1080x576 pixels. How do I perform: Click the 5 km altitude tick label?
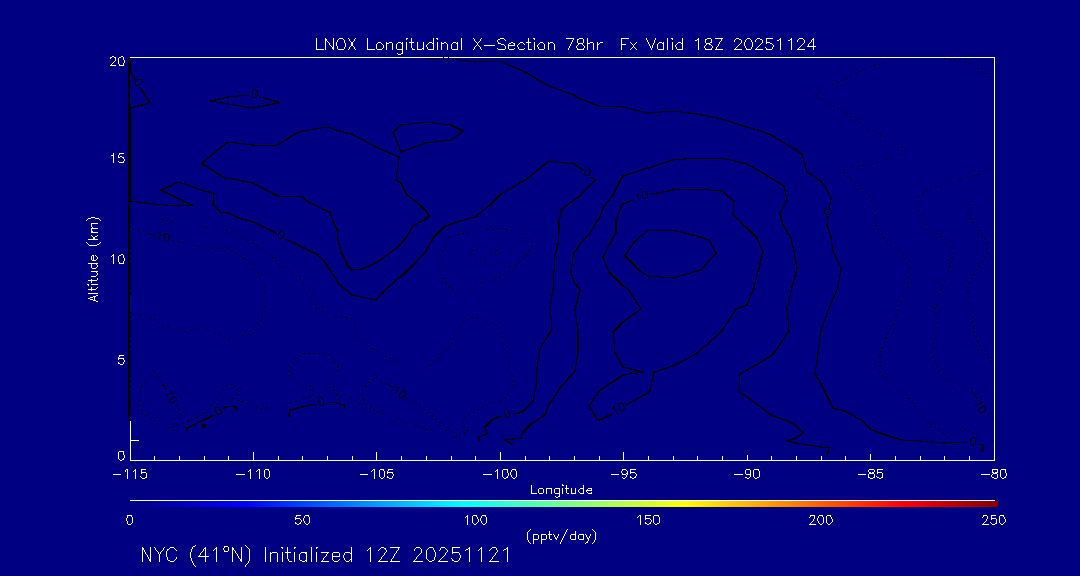click(x=119, y=358)
